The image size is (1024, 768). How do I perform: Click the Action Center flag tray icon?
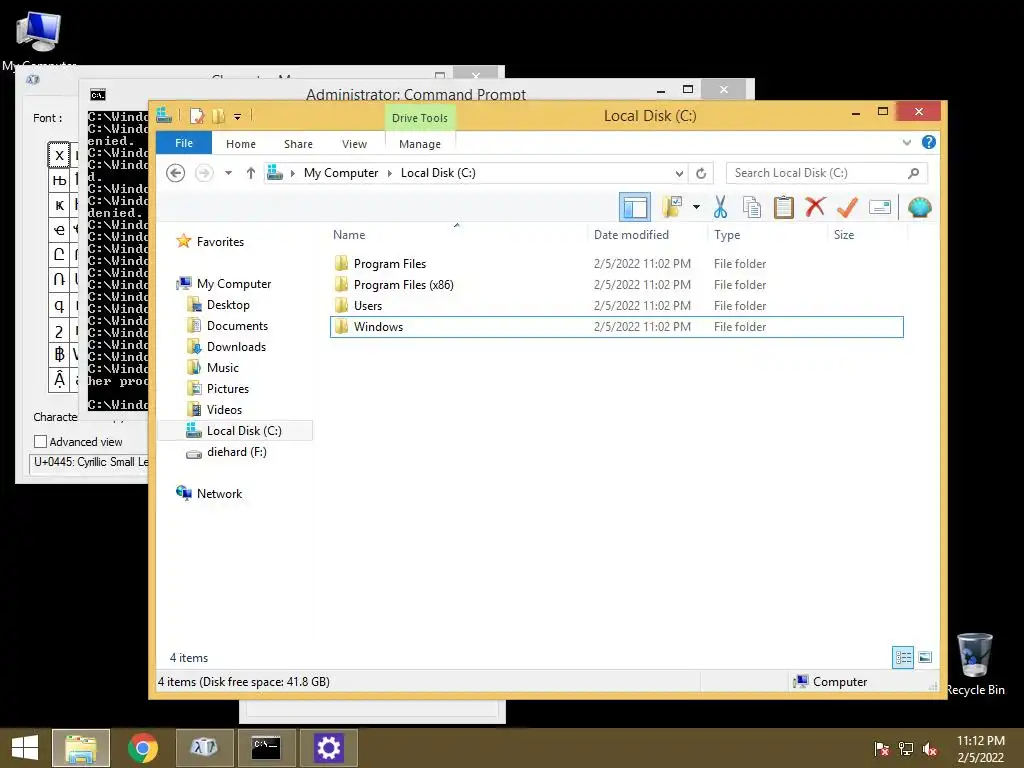tap(881, 748)
